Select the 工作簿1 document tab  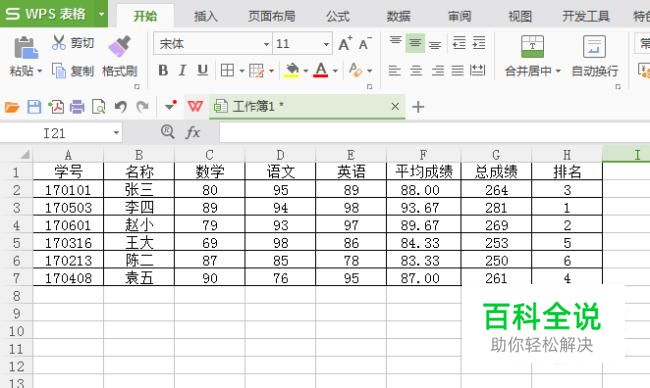(x=307, y=107)
